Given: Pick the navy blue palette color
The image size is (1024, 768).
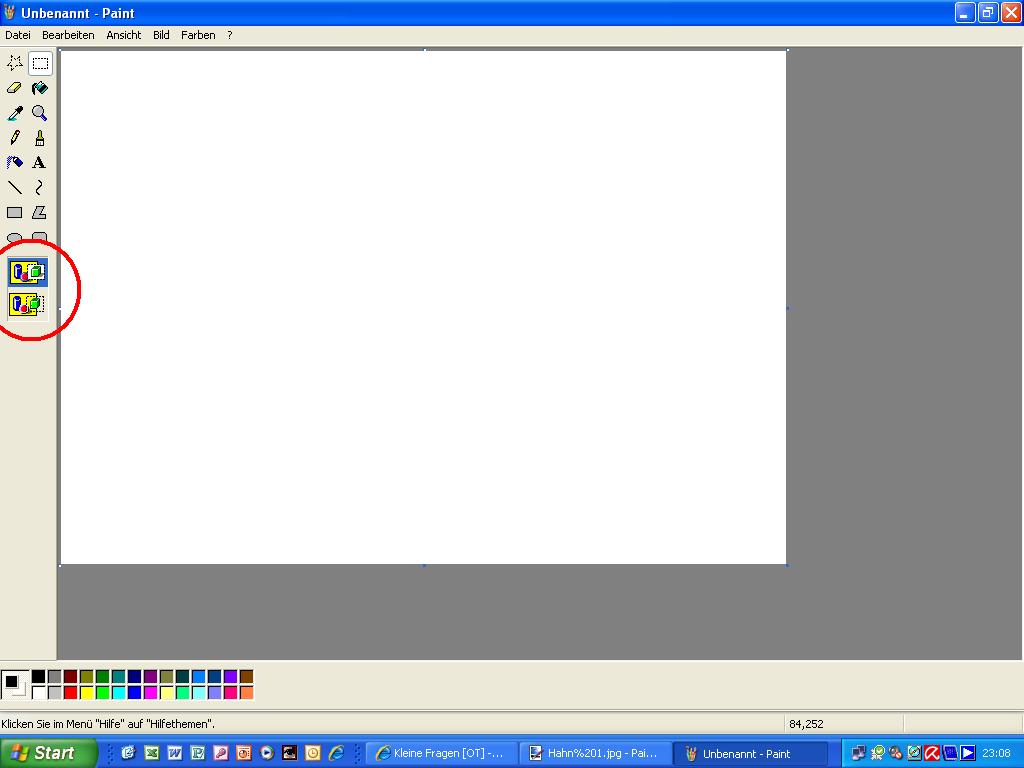Looking at the screenshot, I should [135, 677].
